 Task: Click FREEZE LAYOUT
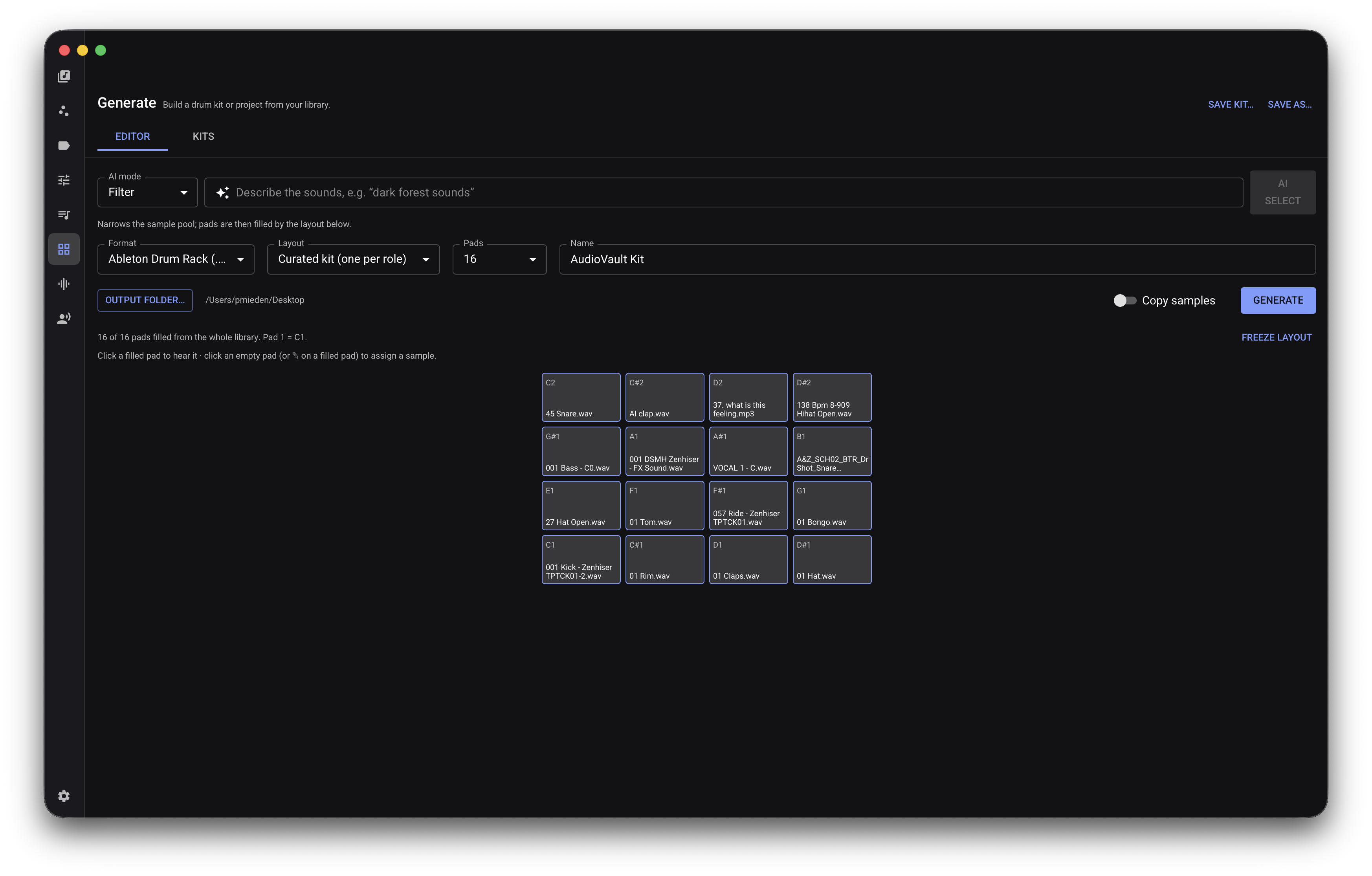pos(1276,337)
